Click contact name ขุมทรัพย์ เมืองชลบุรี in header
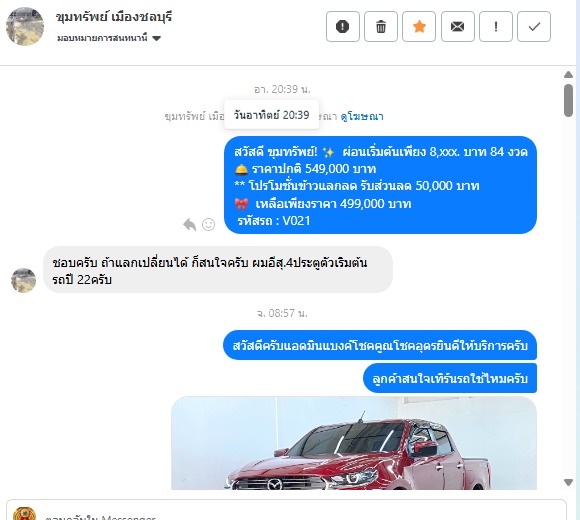The image size is (580, 520). [114, 17]
